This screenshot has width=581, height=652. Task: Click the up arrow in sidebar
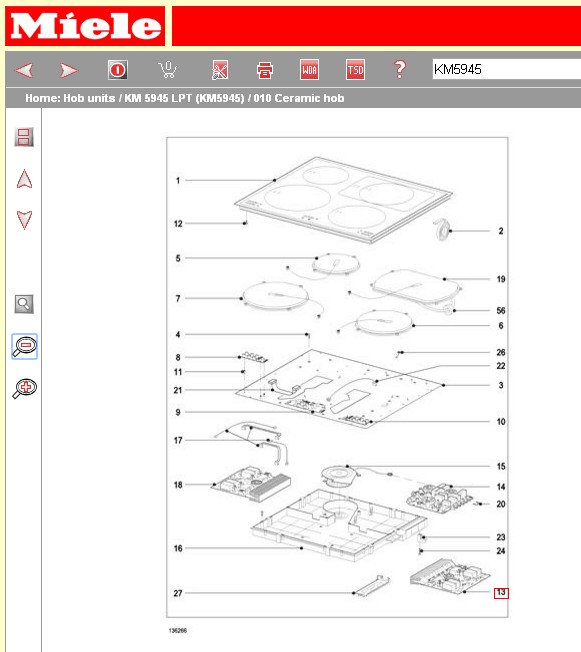tap(24, 179)
